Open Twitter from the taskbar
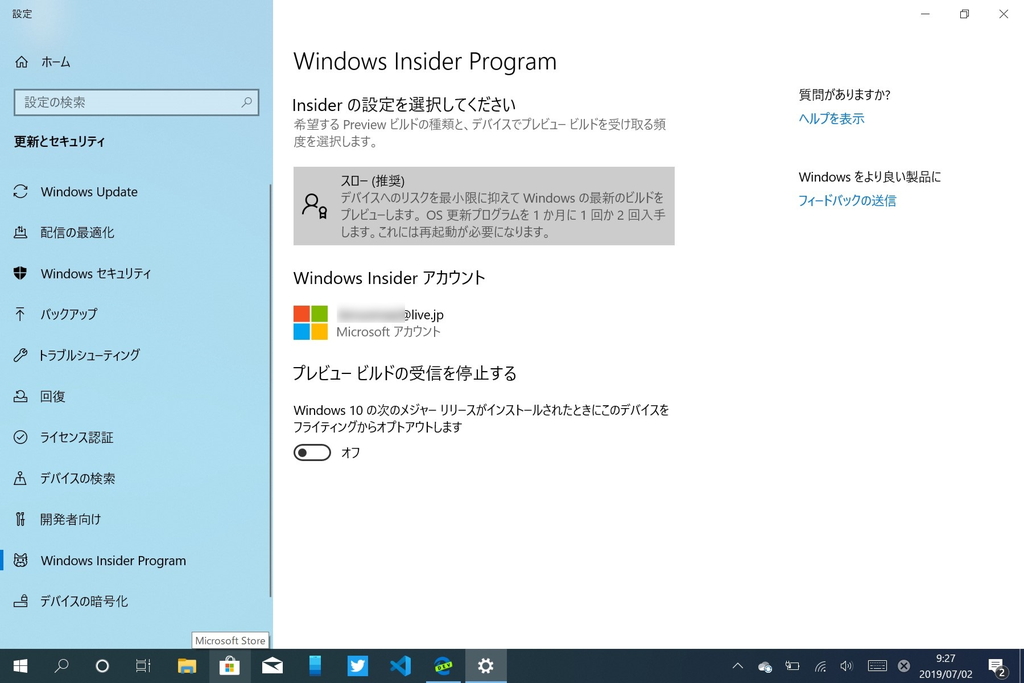The height and width of the screenshot is (683, 1024). point(357,665)
